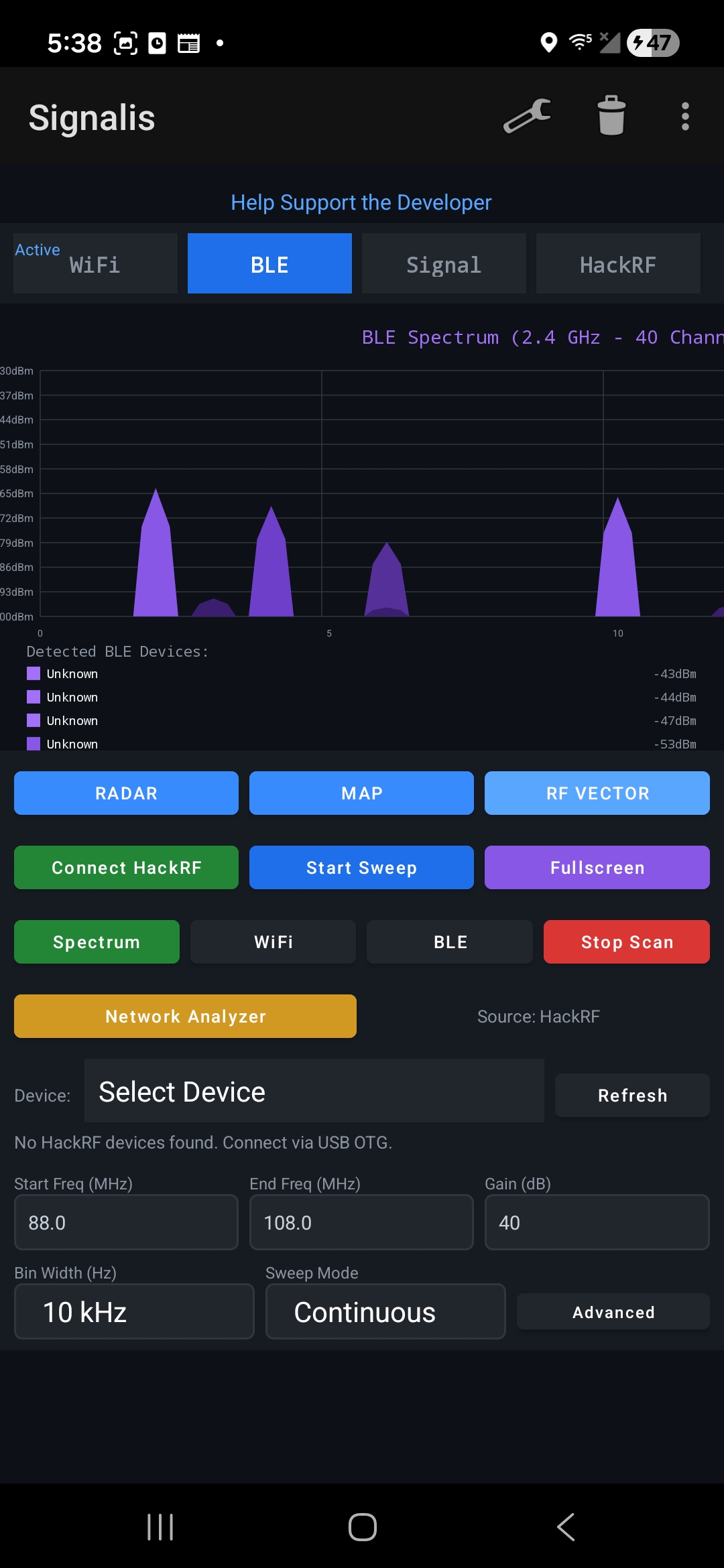Open the Bin Width 10 kHz dropdown

tap(134, 1312)
